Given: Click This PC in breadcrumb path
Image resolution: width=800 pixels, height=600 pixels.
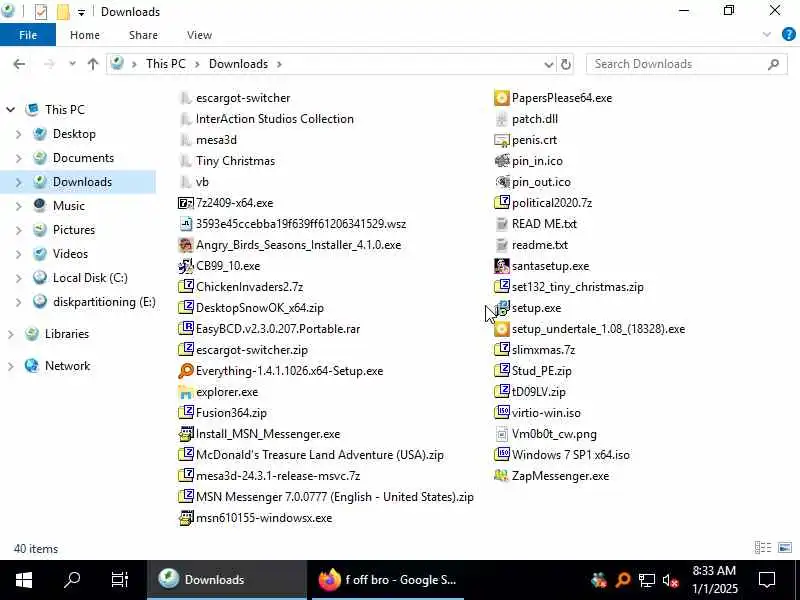Looking at the screenshot, I should (165, 64).
